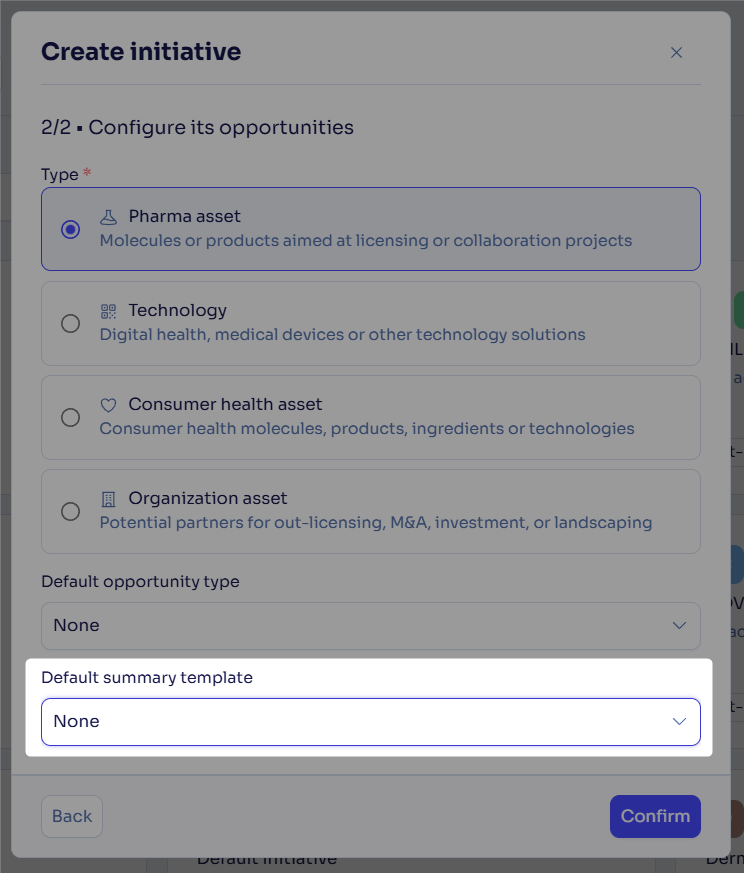Viewport: 744px width, 873px height.
Task: Pick the Organization asset radio option
Action: tap(71, 512)
